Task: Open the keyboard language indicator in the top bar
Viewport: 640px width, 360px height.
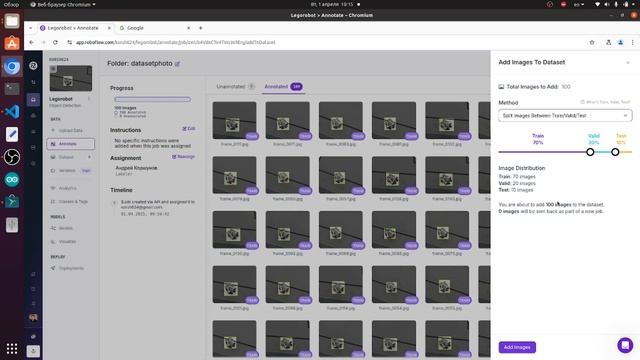Action: point(578,4)
